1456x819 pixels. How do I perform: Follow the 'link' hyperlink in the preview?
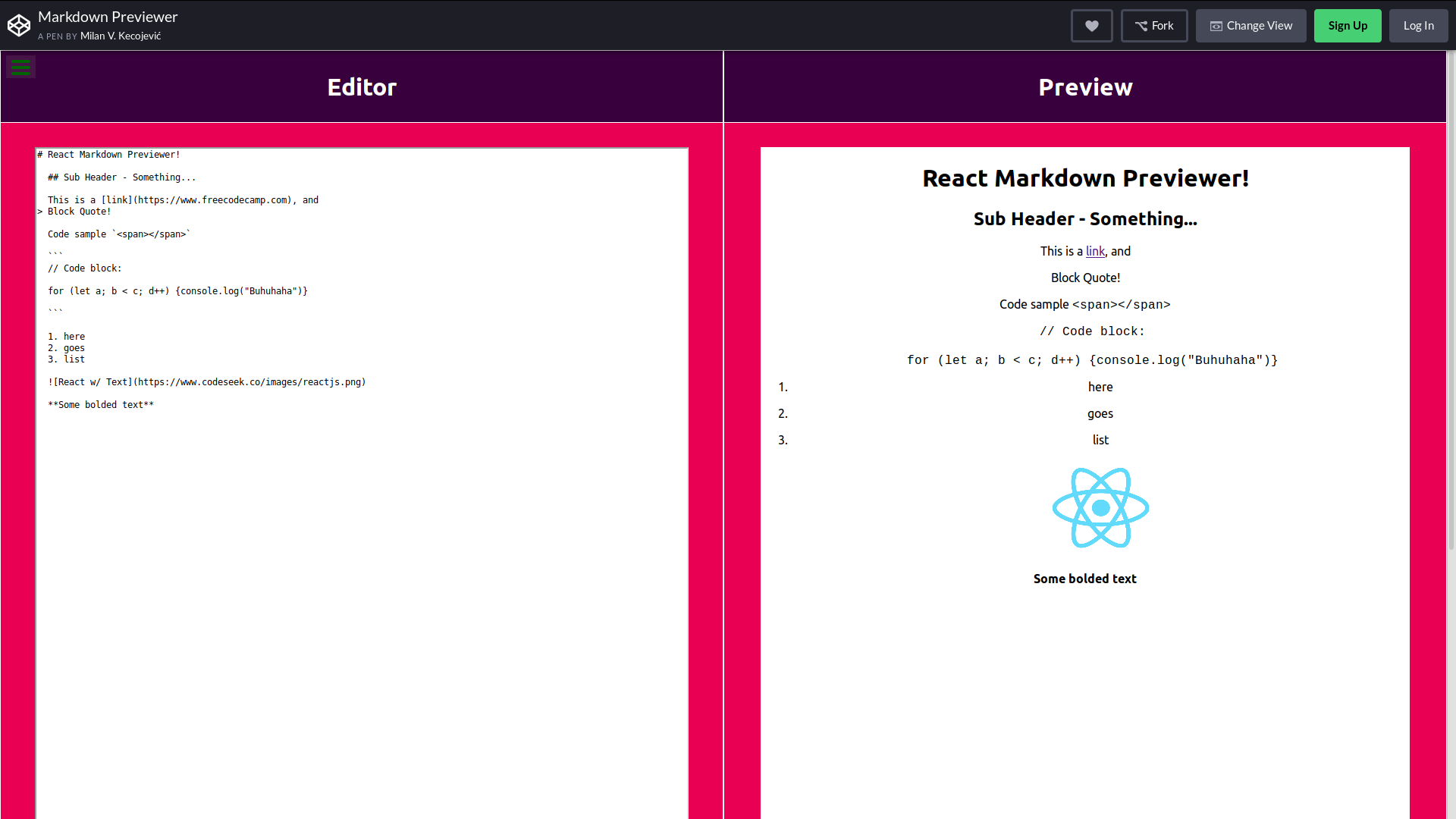click(x=1095, y=251)
